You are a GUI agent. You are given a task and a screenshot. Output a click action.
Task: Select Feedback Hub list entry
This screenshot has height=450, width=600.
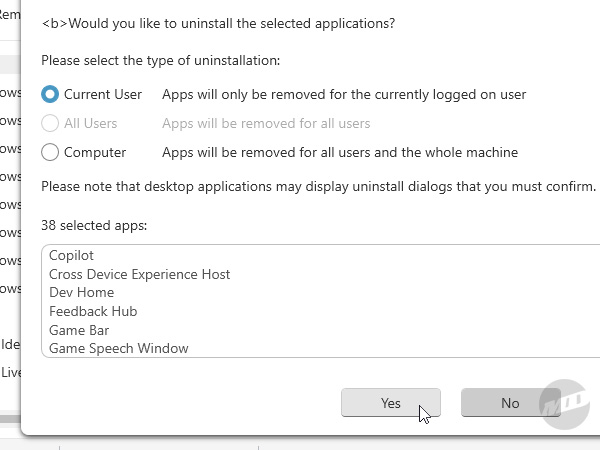[x=93, y=311]
